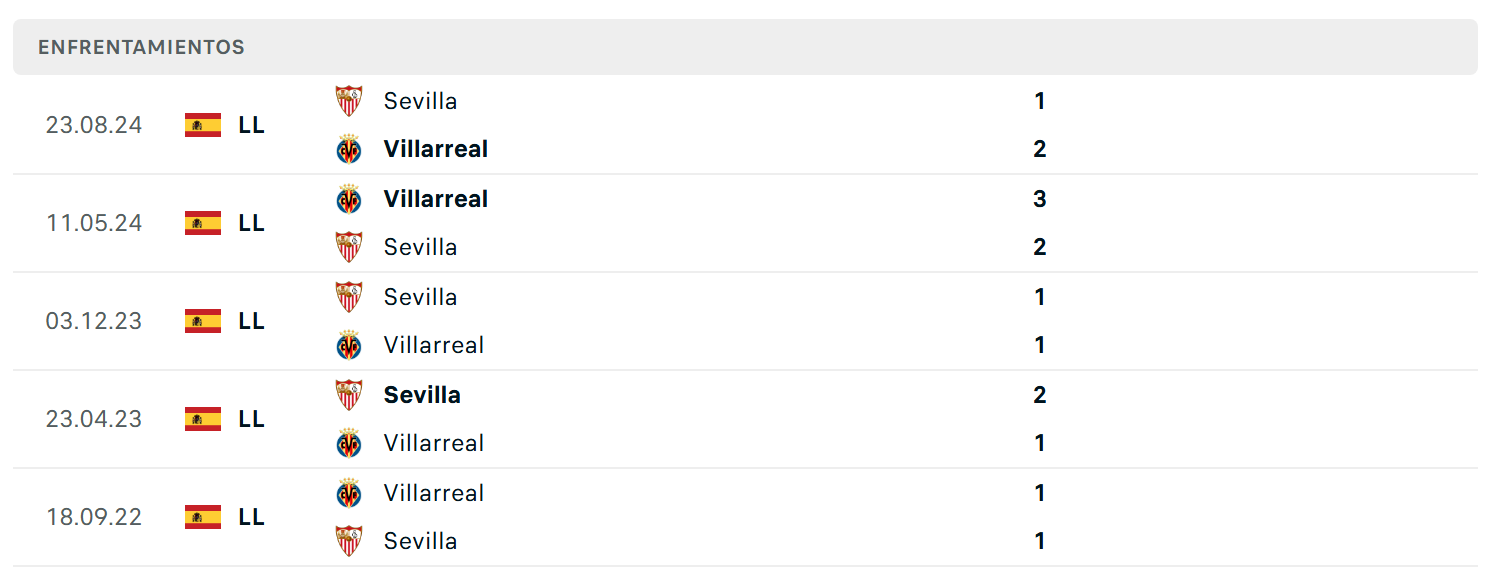Open the match dated 18.09.22
This screenshot has width=1491, height=587.
coord(745,517)
